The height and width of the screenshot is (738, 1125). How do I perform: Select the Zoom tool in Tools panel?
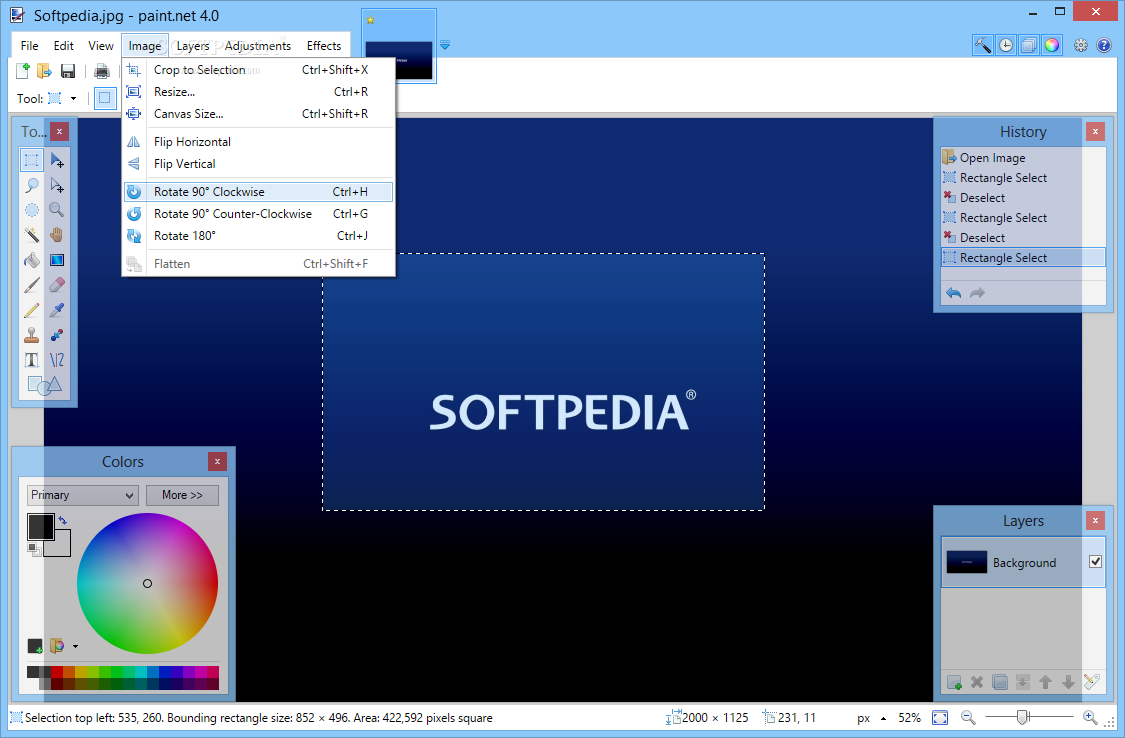pos(57,210)
